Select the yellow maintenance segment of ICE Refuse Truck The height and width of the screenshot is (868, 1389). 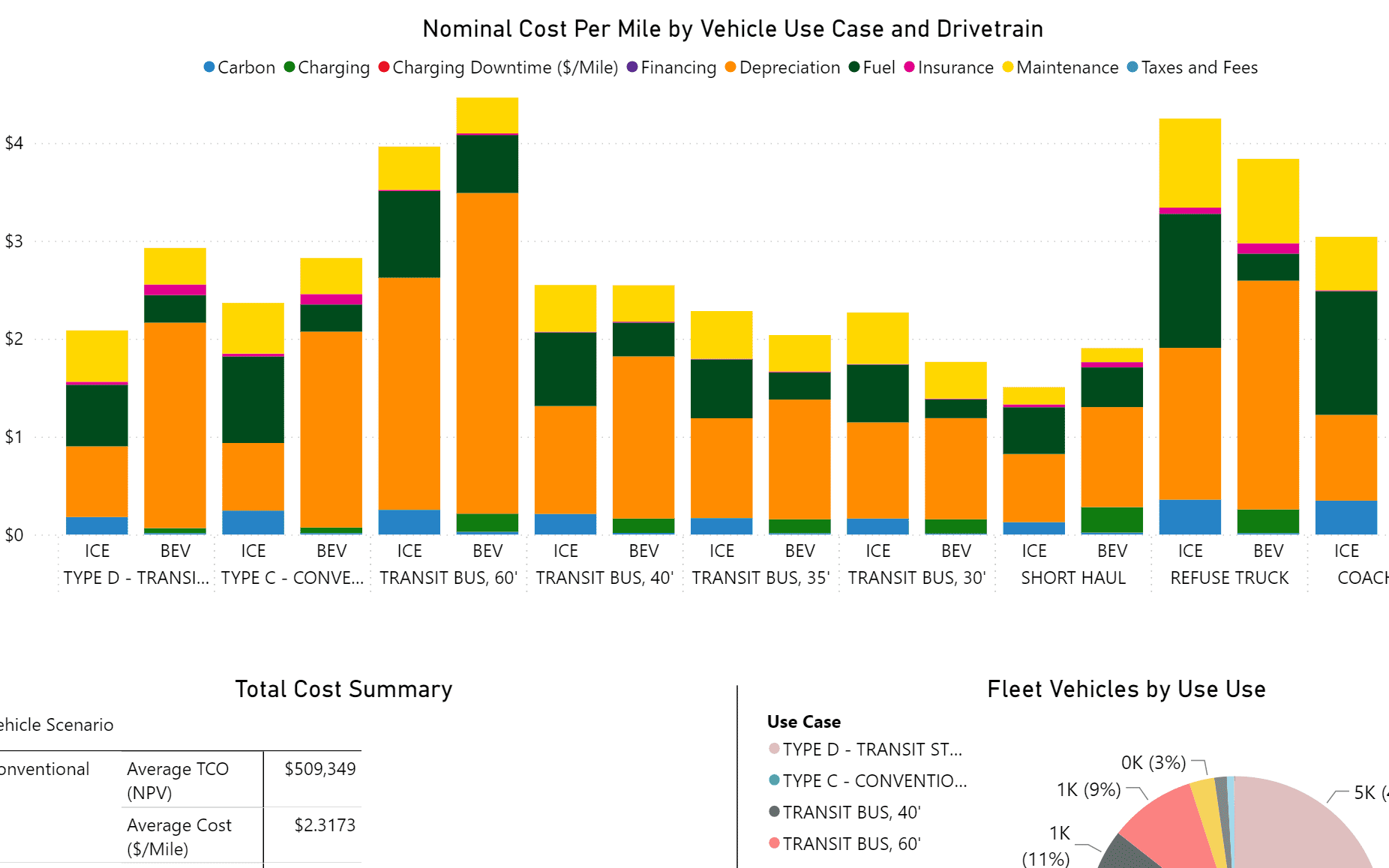tap(1189, 163)
